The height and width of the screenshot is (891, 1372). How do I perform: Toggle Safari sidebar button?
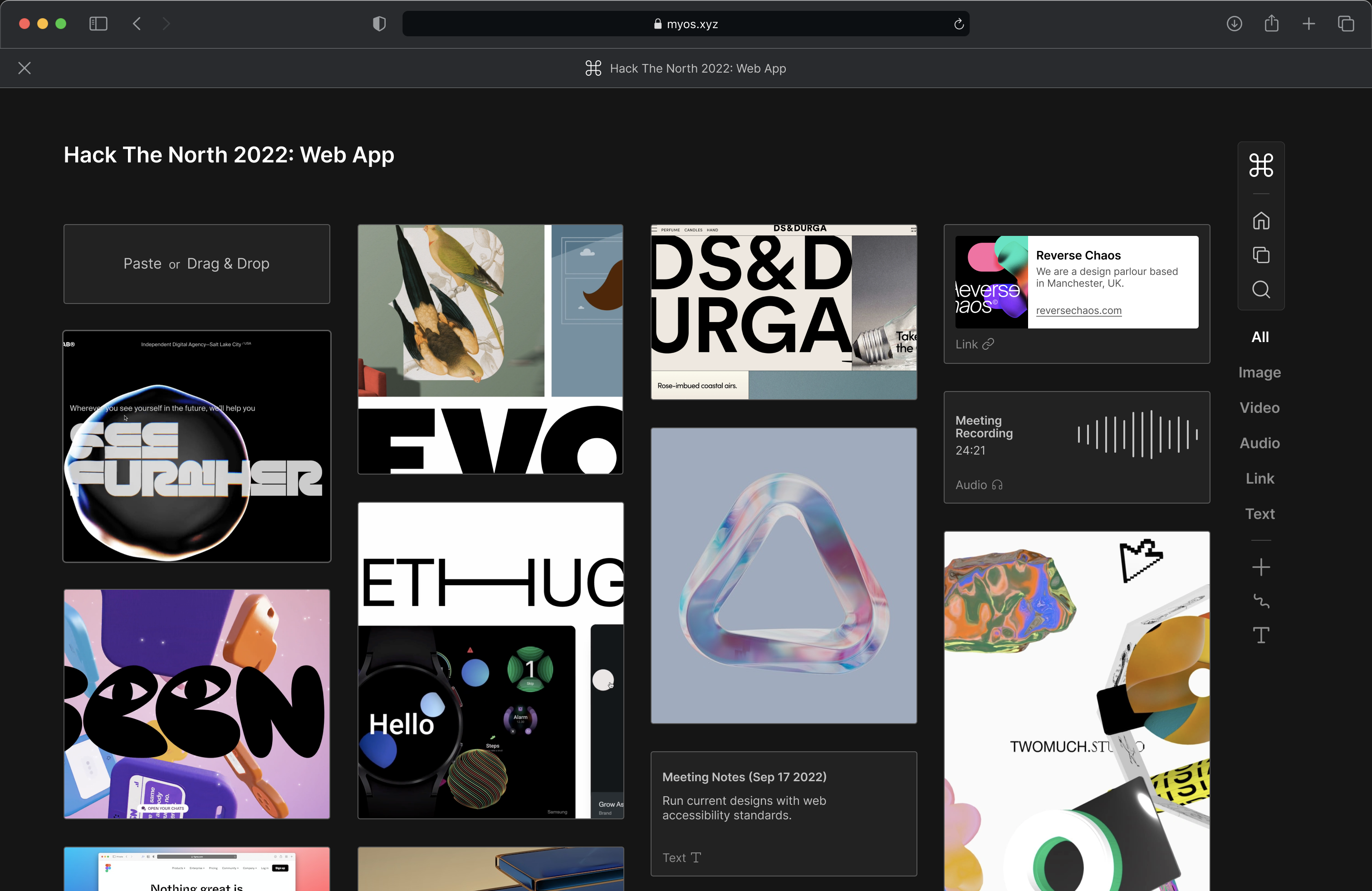tap(98, 24)
